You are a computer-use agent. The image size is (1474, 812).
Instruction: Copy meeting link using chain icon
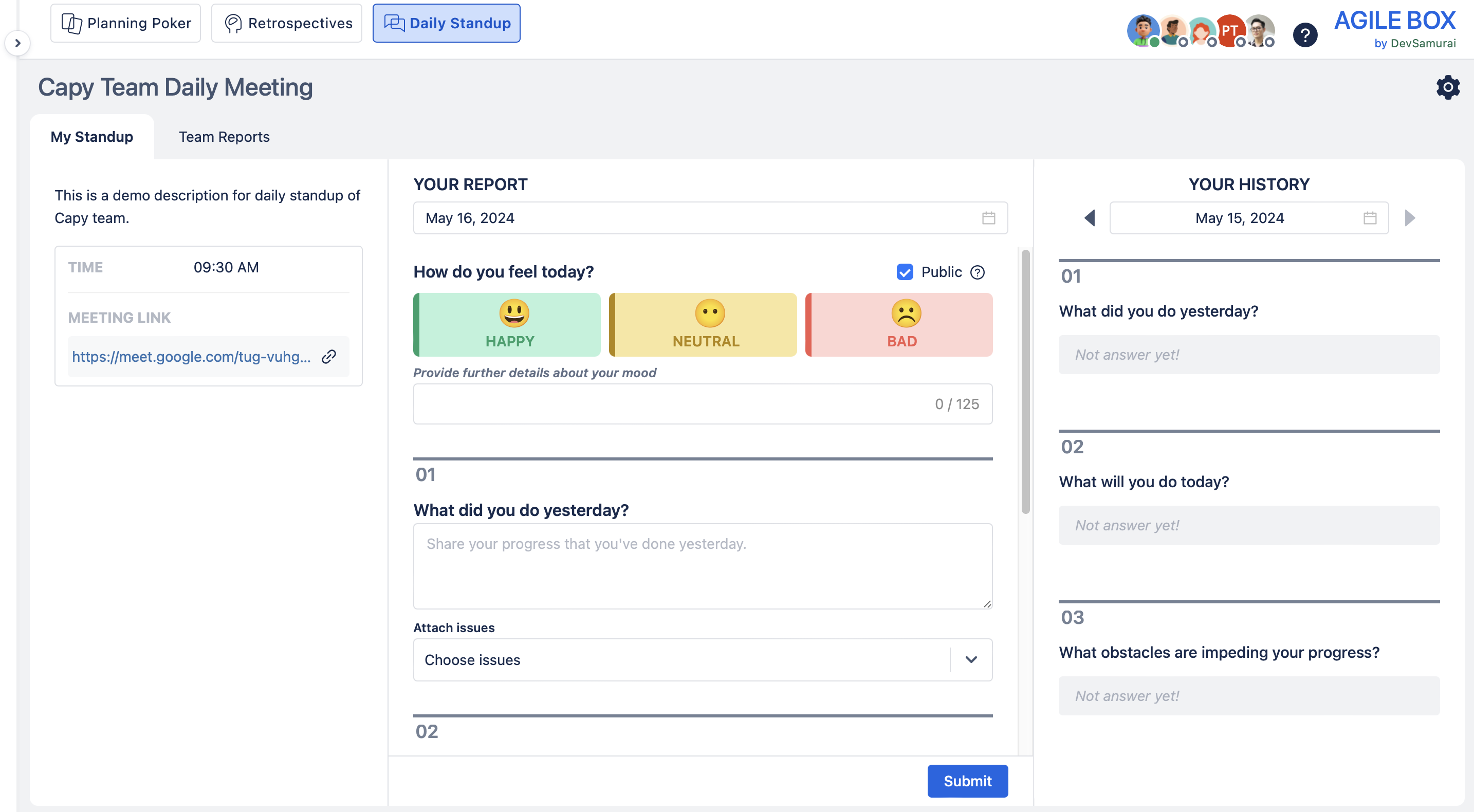point(329,357)
